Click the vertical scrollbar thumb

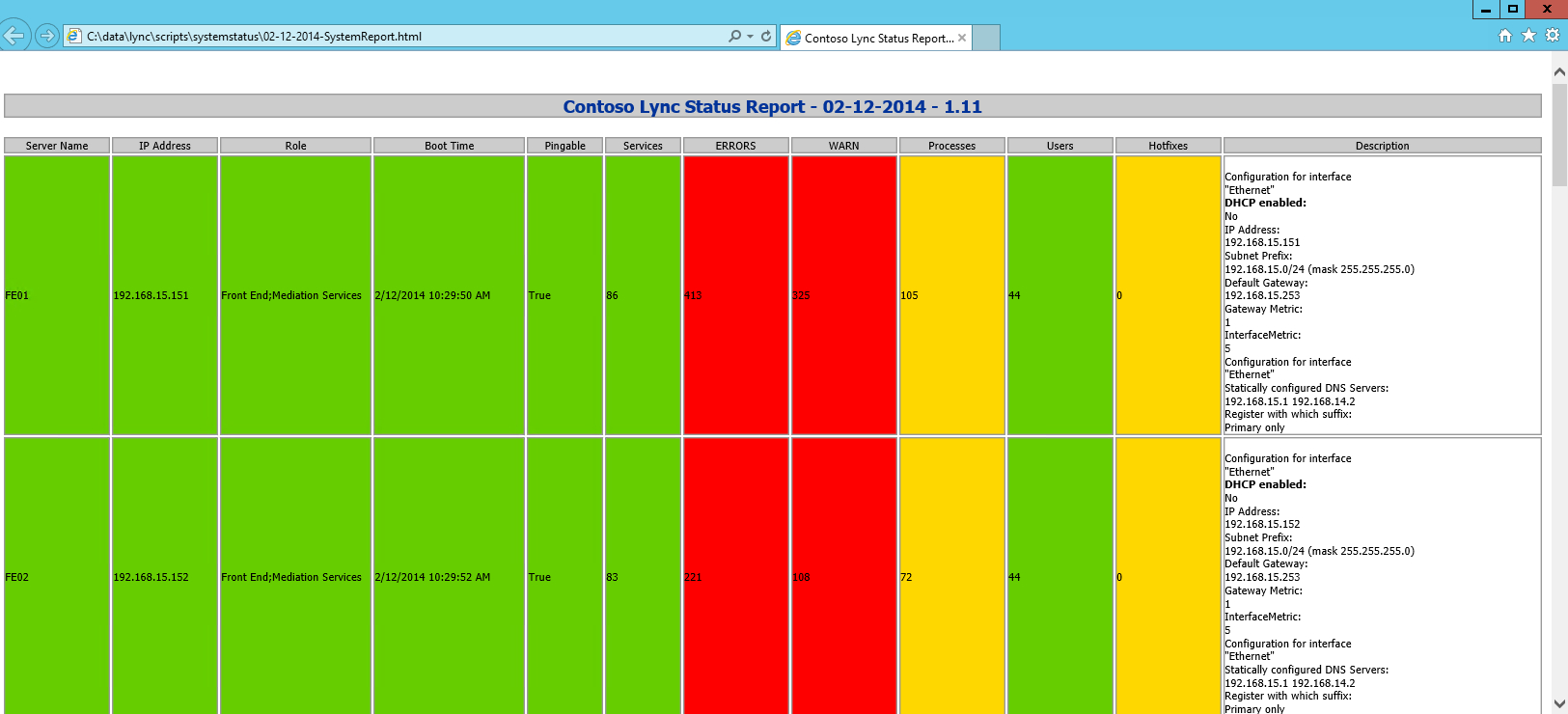(x=1559, y=134)
